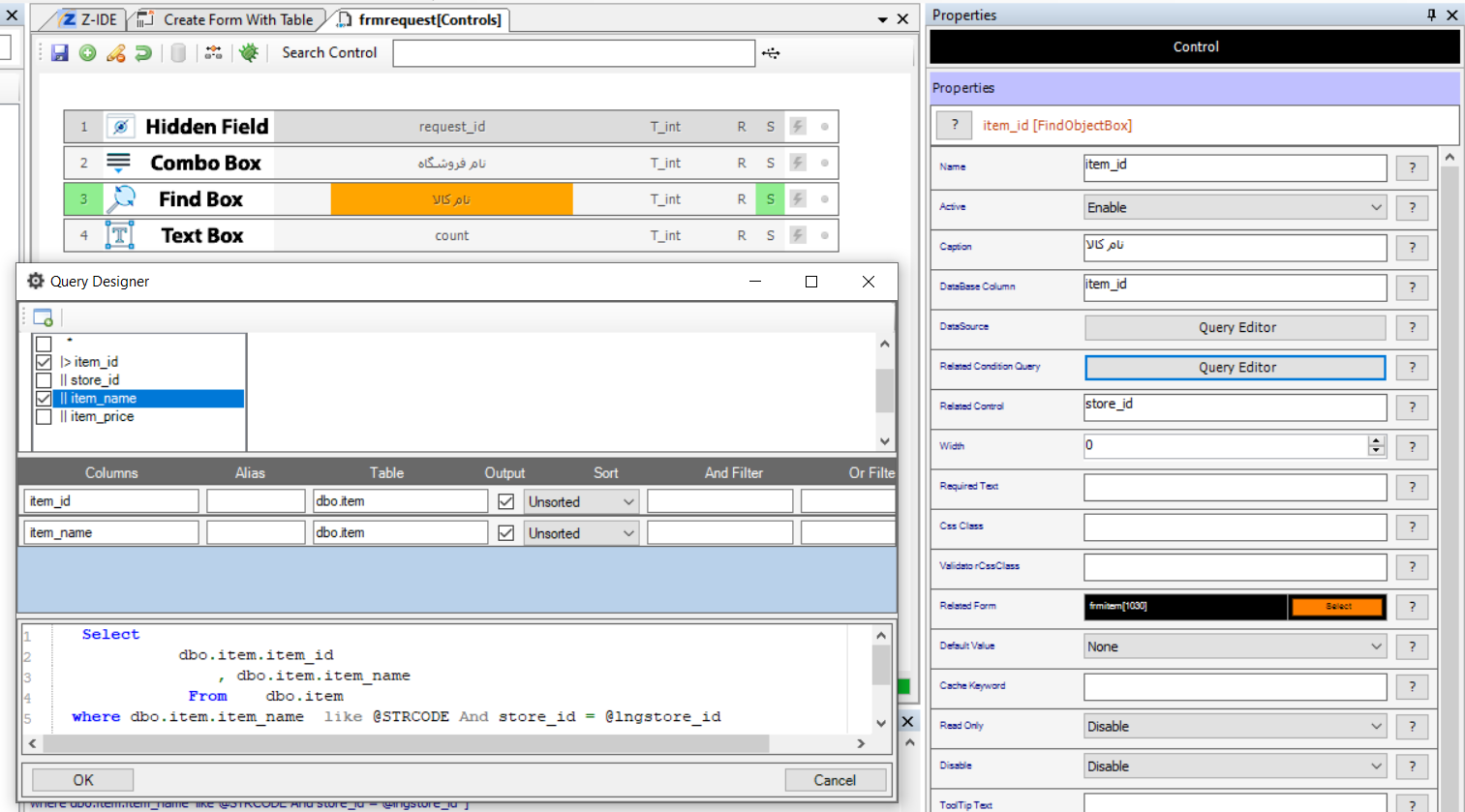Toggle the R flag in Combo Box row
Screen dimensions: 1465x812
[742, 163]
